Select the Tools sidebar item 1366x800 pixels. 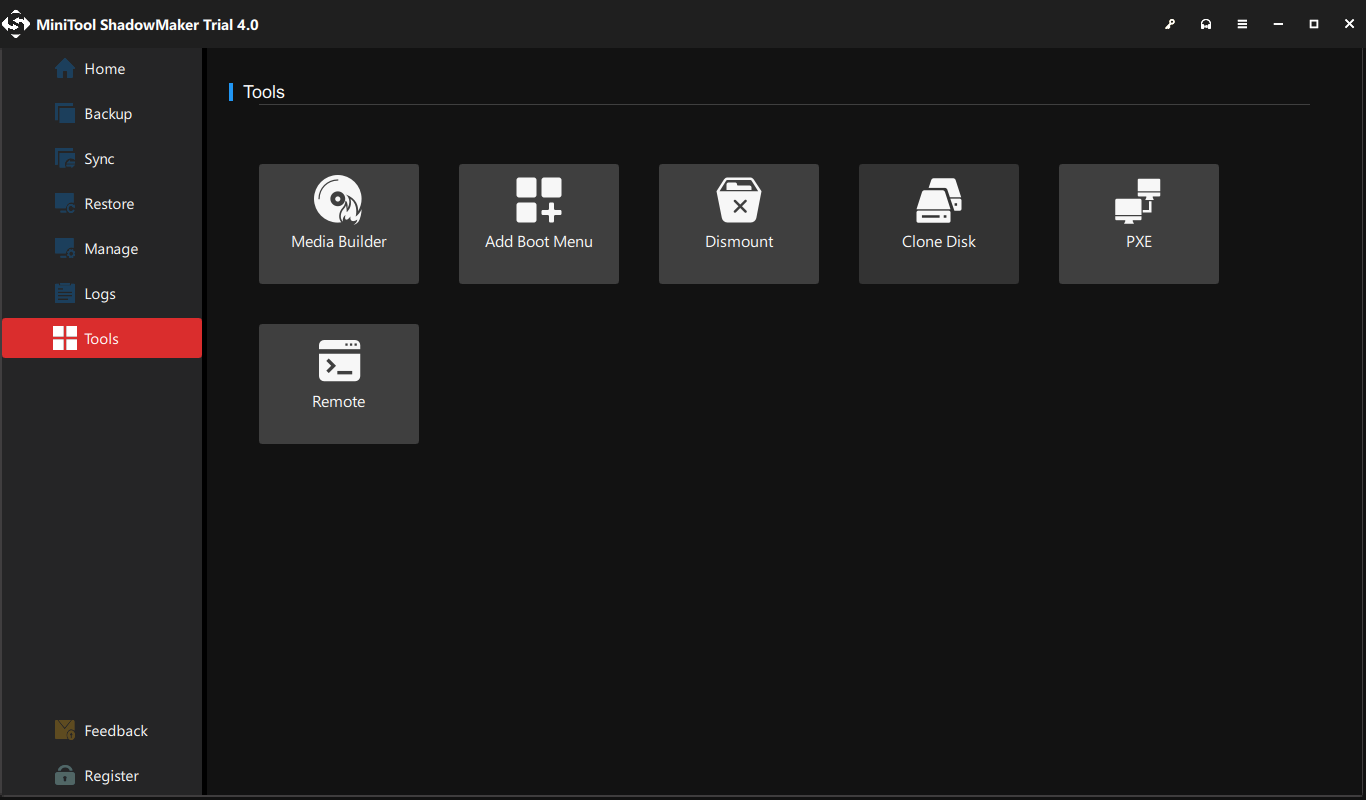102,338
